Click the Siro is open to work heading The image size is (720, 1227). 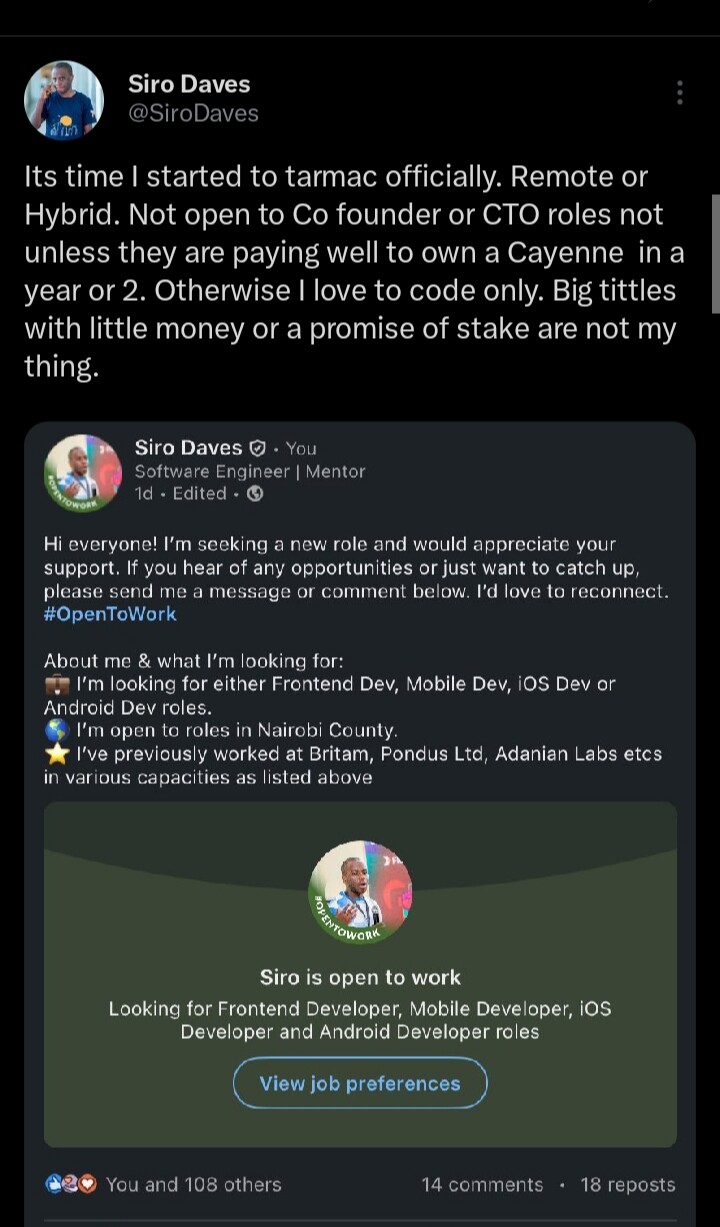[360, 977]
